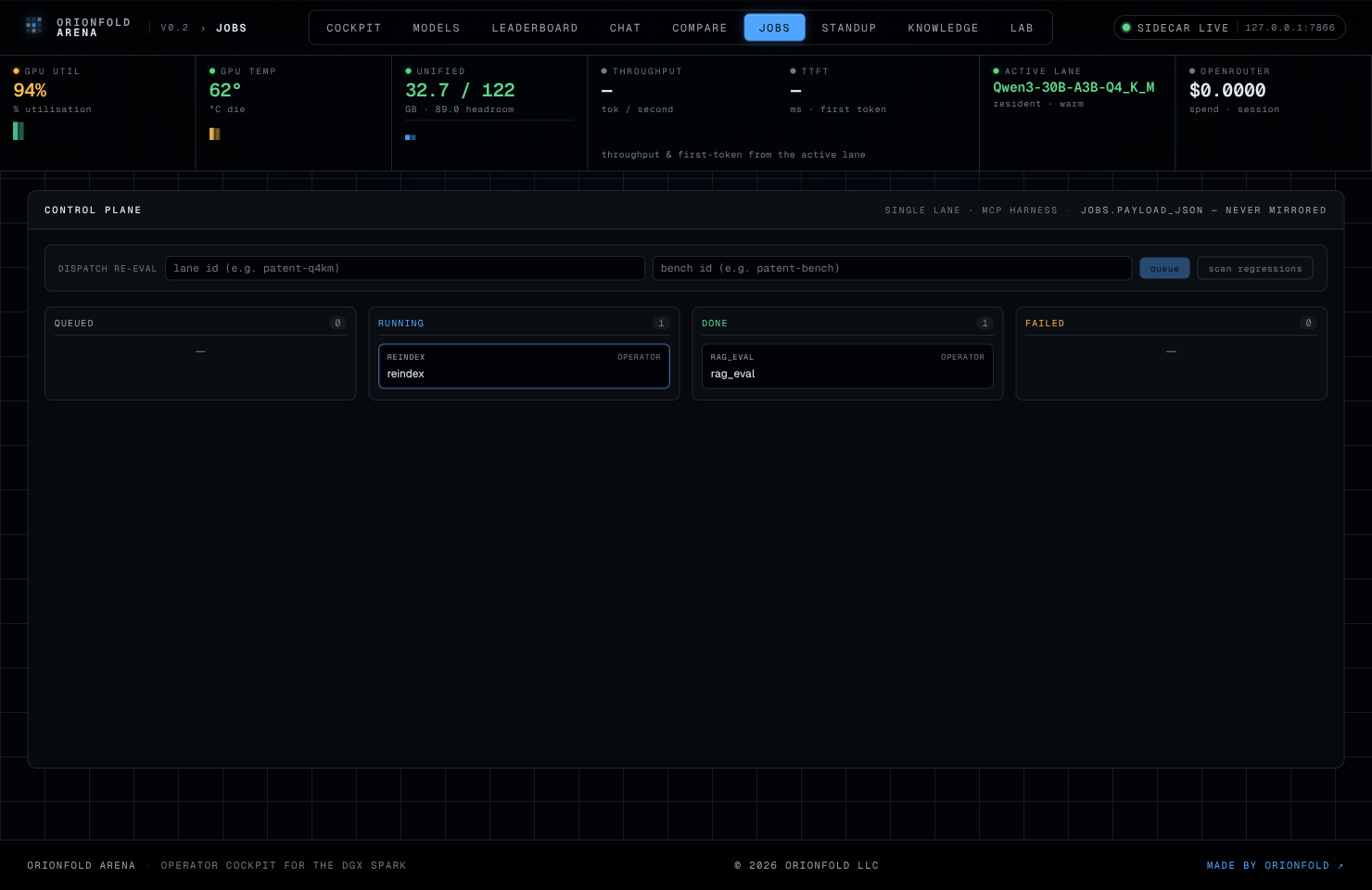This screenshot has height=890, width=1372.
Task: Click the Control Plane heading
Action: pos(93,210)
